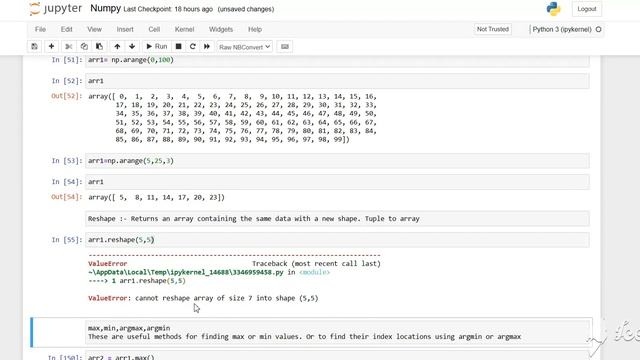
Task: Click the Traceback (most recent call last) text
Action: tap(316, 264)
